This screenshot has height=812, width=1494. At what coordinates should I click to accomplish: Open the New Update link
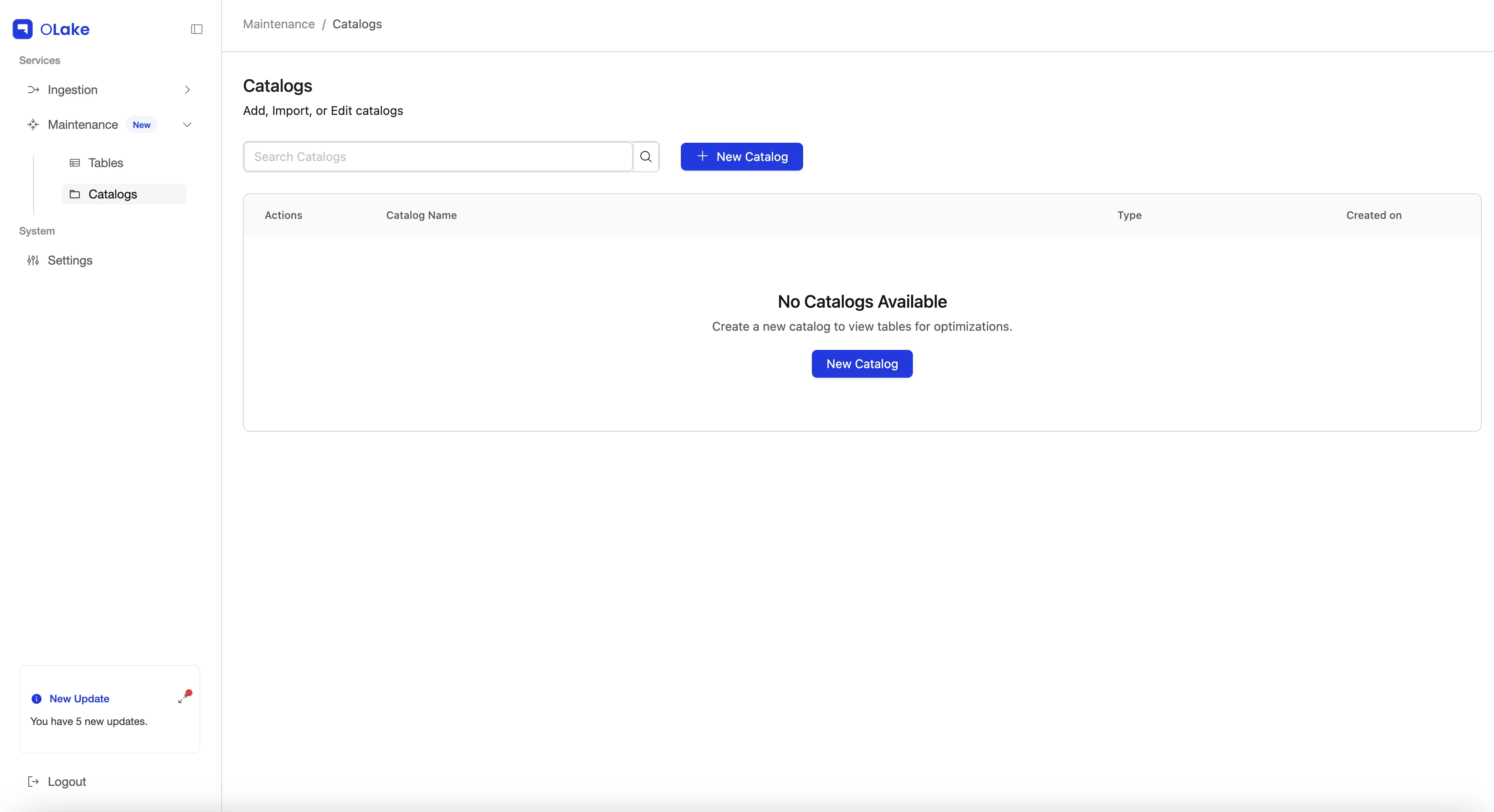click(80, 698)
